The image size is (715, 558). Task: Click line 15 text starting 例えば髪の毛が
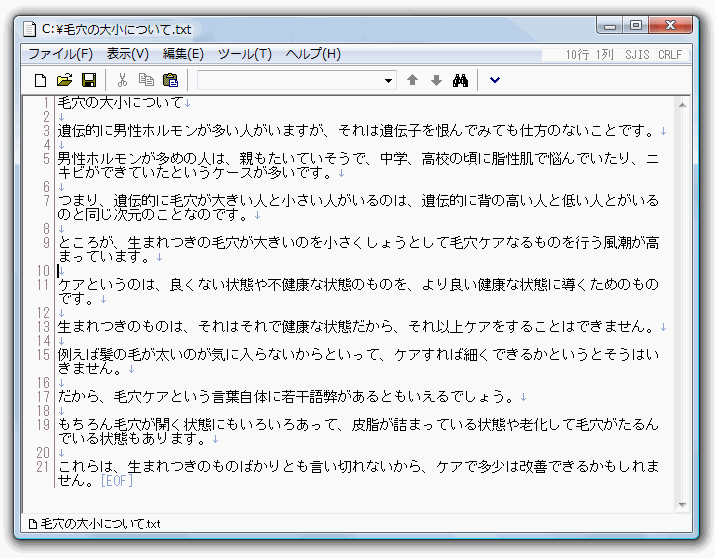(358, 361)
